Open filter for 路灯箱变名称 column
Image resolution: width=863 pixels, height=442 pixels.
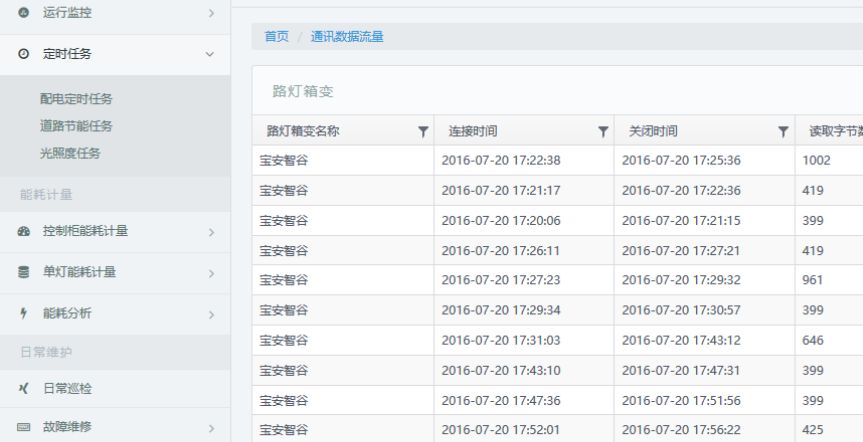click(x=423, y=131)
